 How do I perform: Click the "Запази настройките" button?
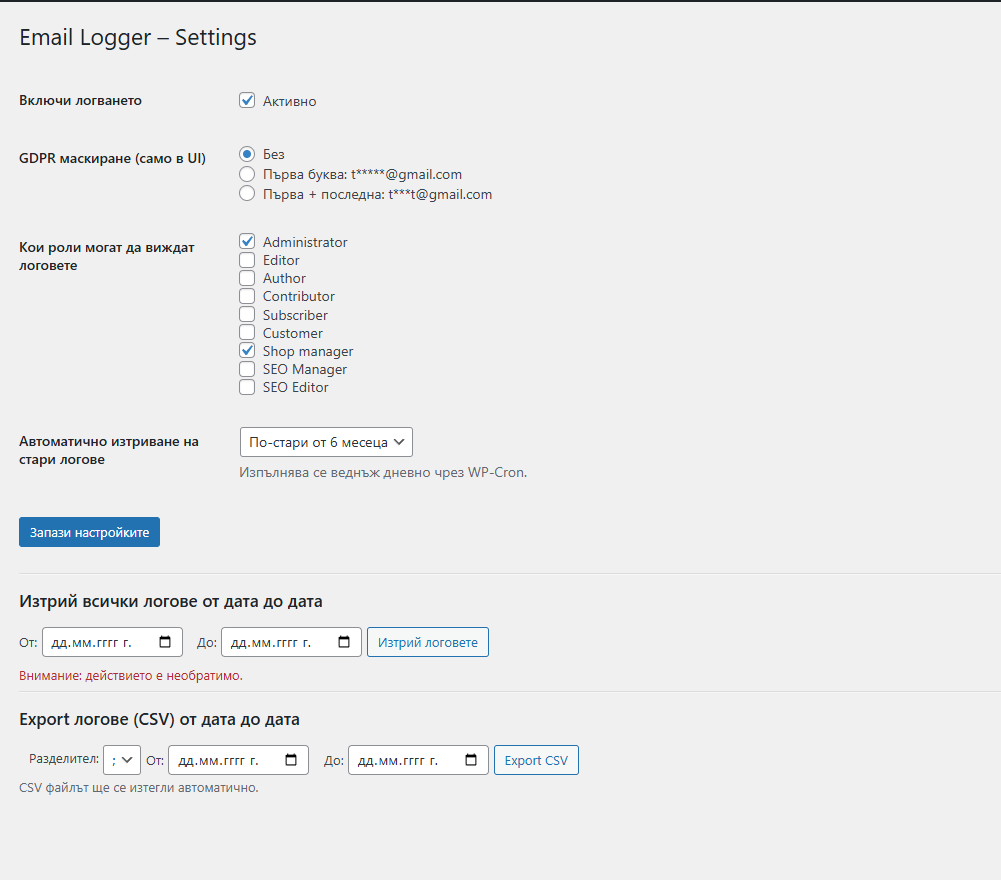pos(89,531)
